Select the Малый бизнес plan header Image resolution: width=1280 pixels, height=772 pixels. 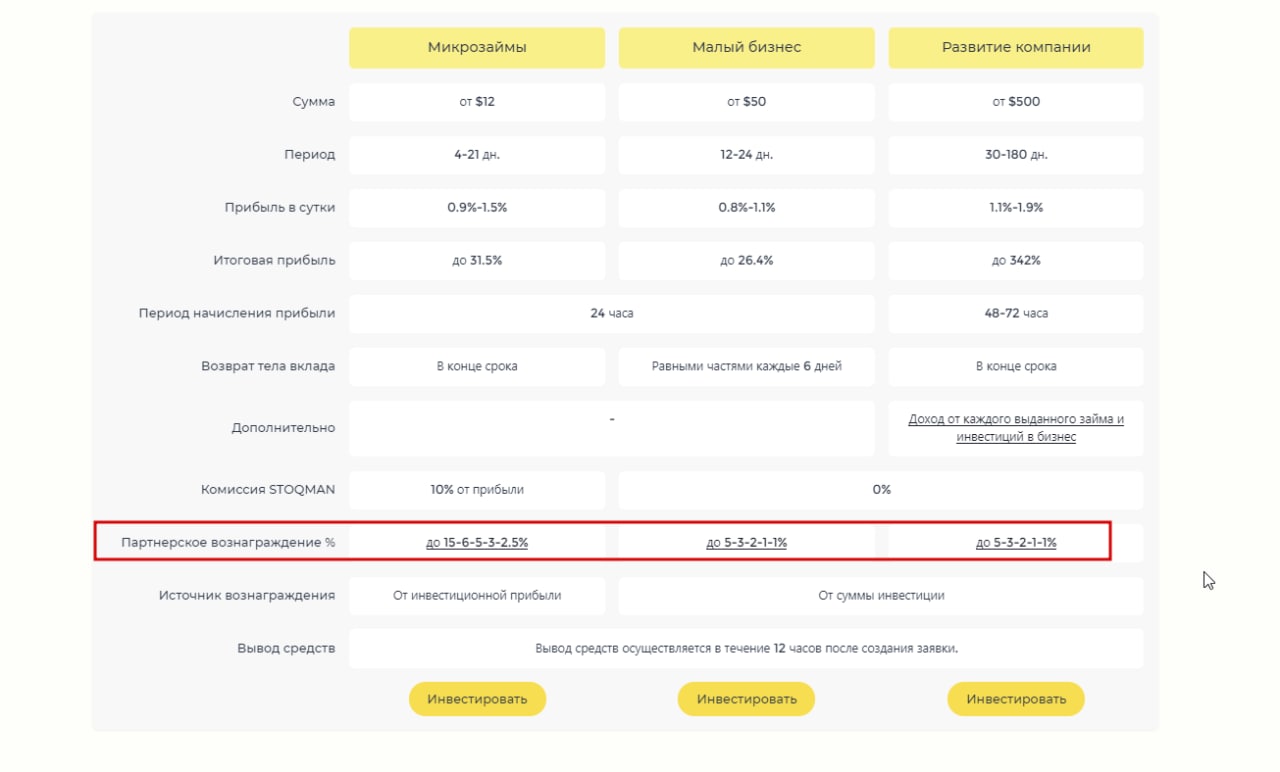(746, 47)
